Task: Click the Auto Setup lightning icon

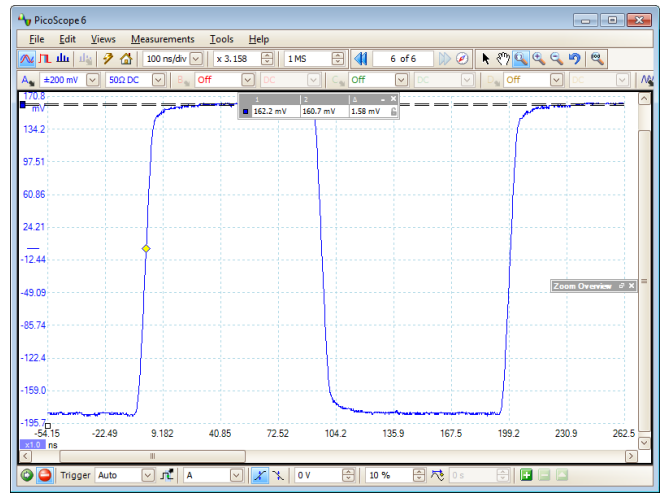Action: pos(108,59)
